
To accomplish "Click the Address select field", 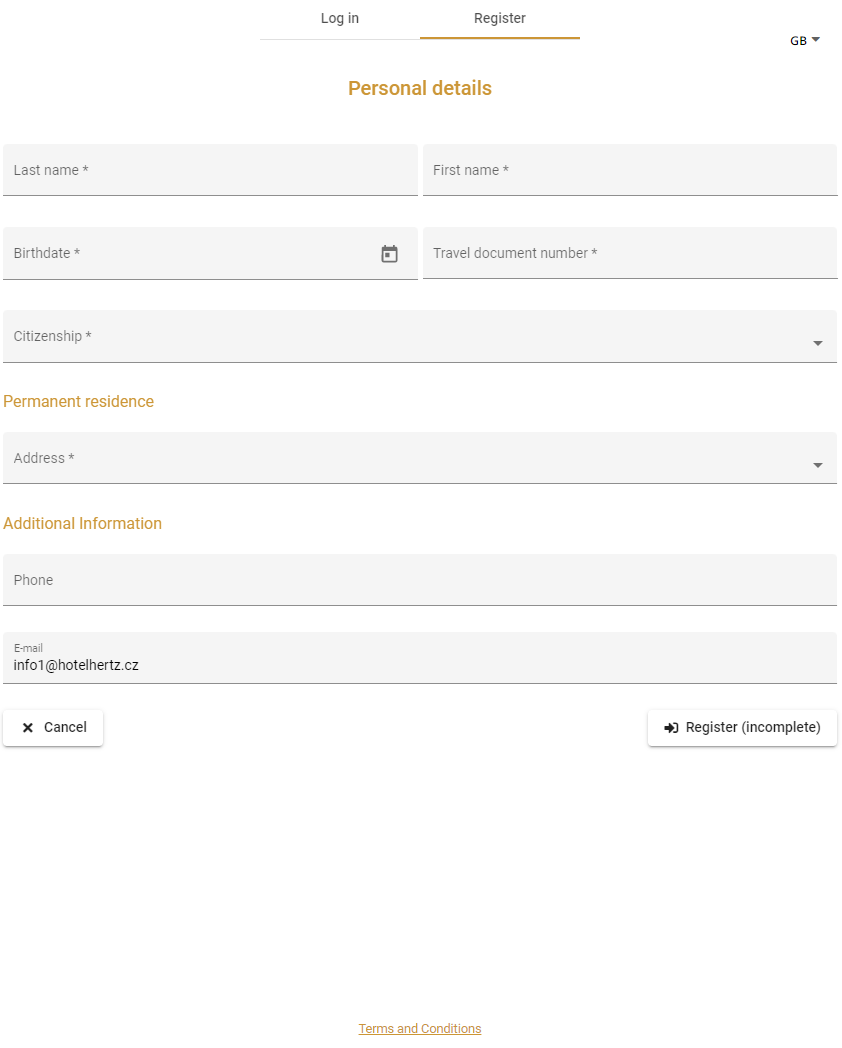I will (420, 458).
